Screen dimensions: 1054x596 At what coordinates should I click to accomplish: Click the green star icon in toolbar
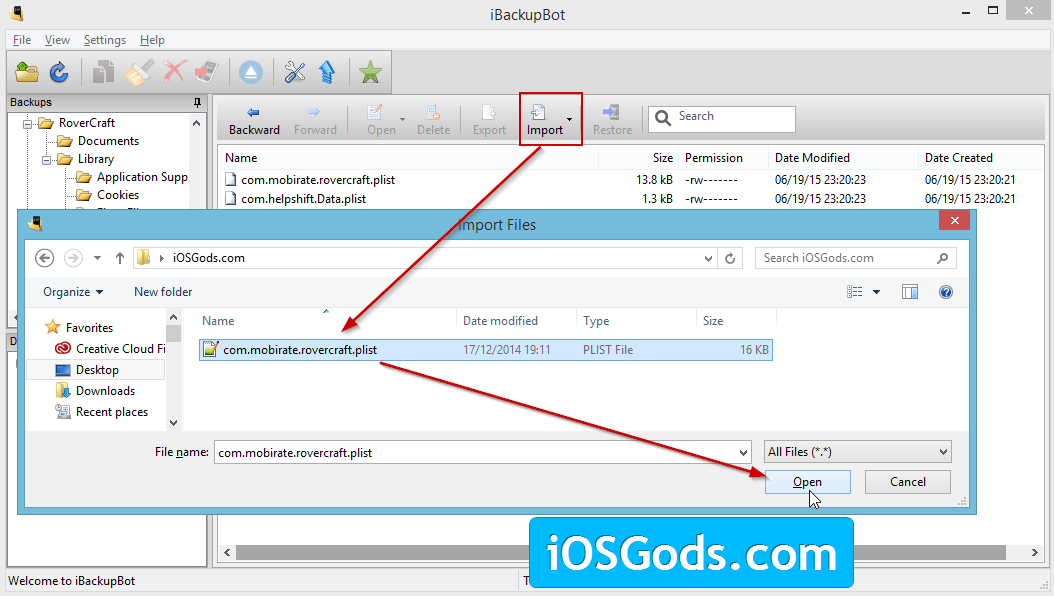pos(370,72)
